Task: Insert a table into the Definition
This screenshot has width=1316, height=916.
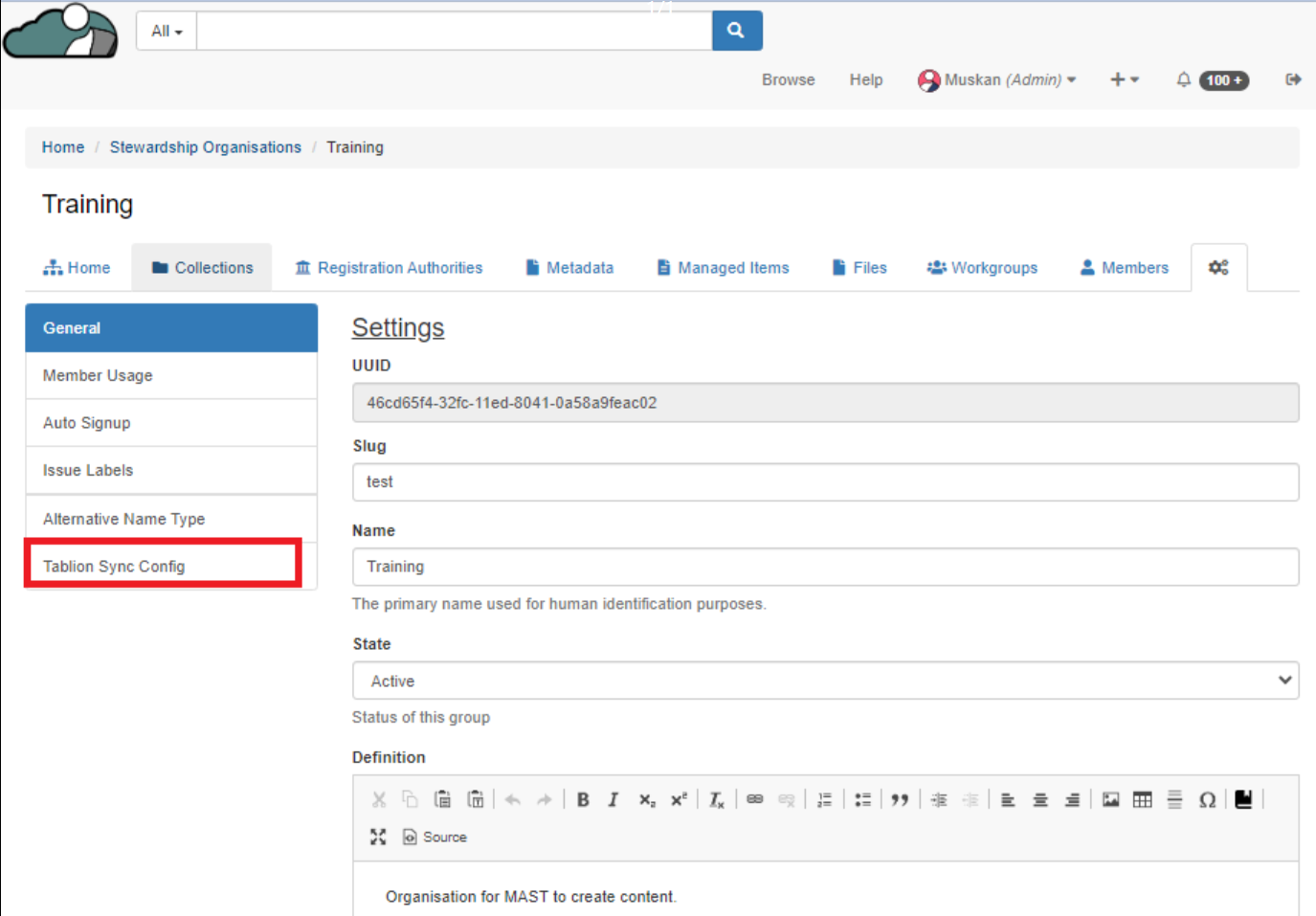Action: tap(1142, 800)
